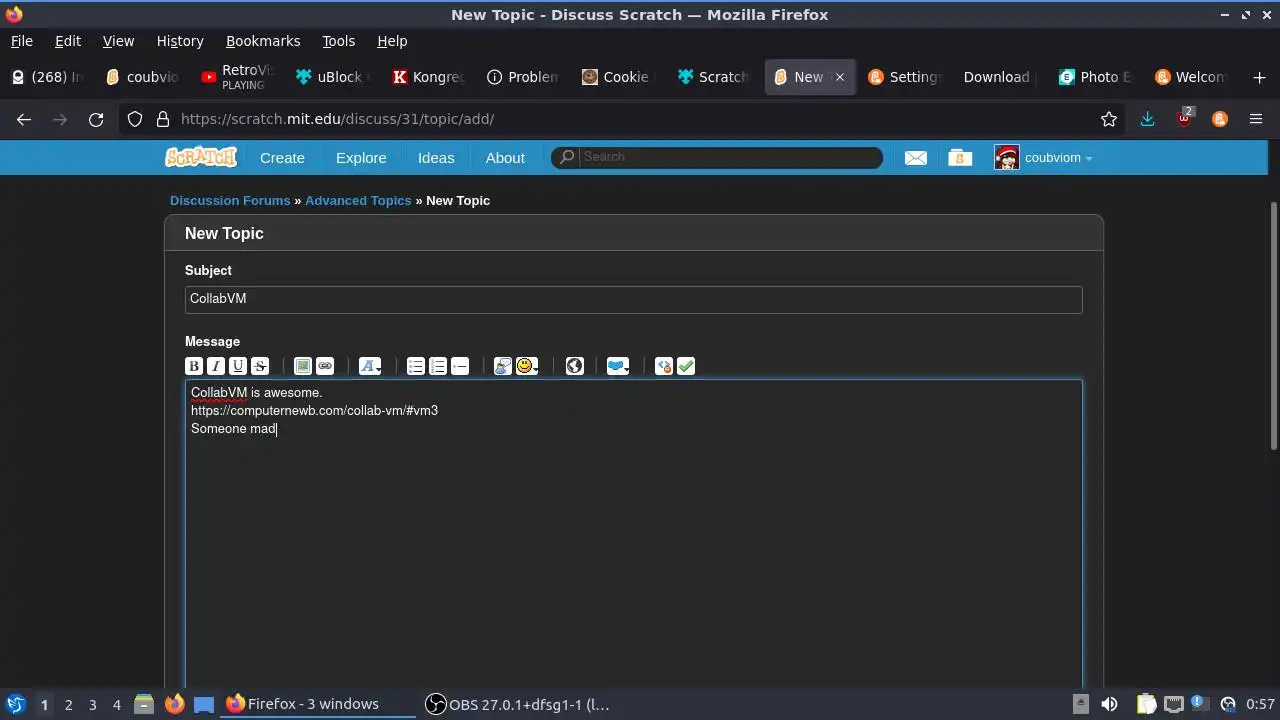Viewport: 1280px width, 720px height.
Task: Open the Tools menu
Action: coord(338,41)
